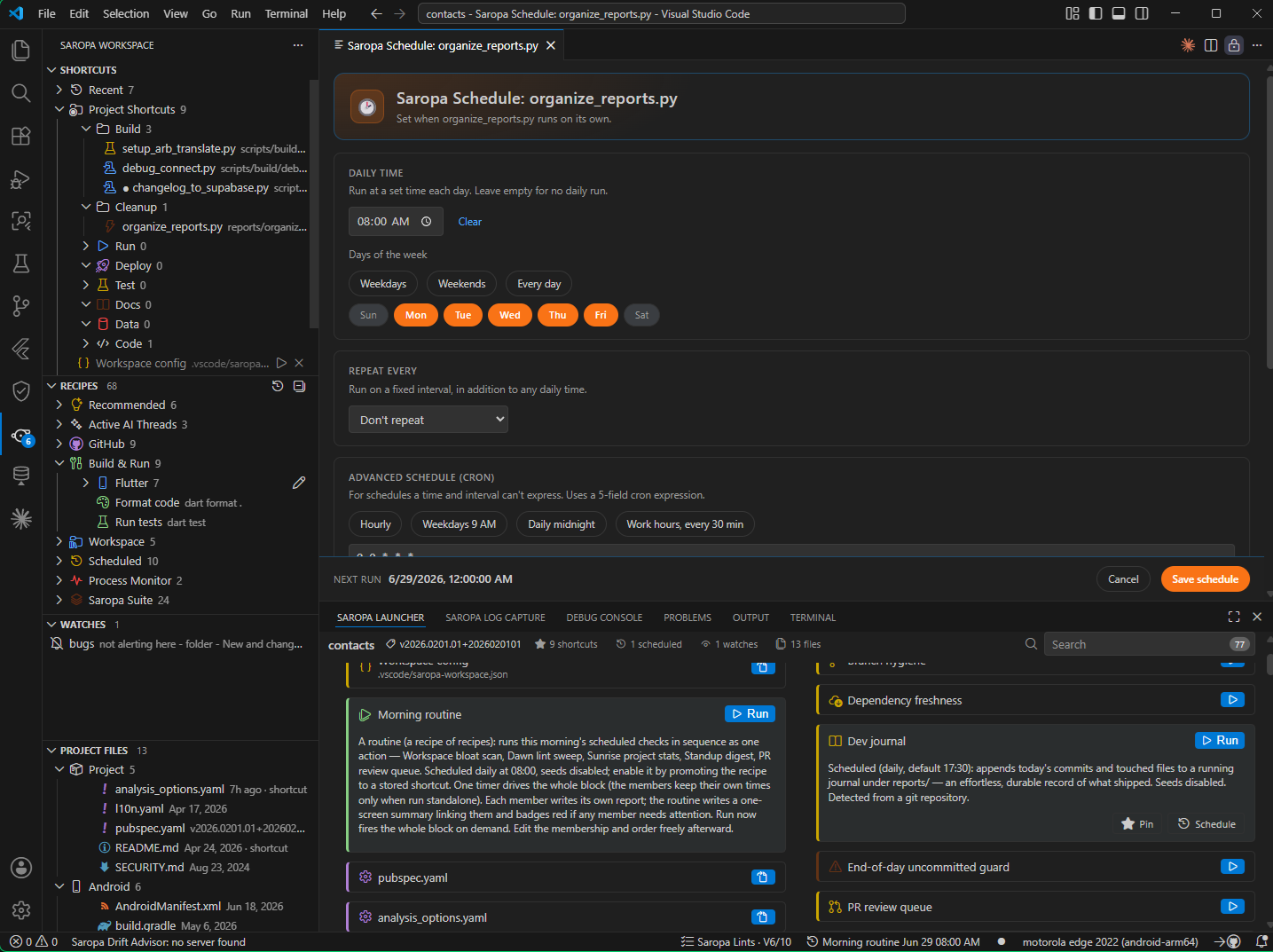Maximize the bottom panel
1273x952 pixels.
point(1234,617)
